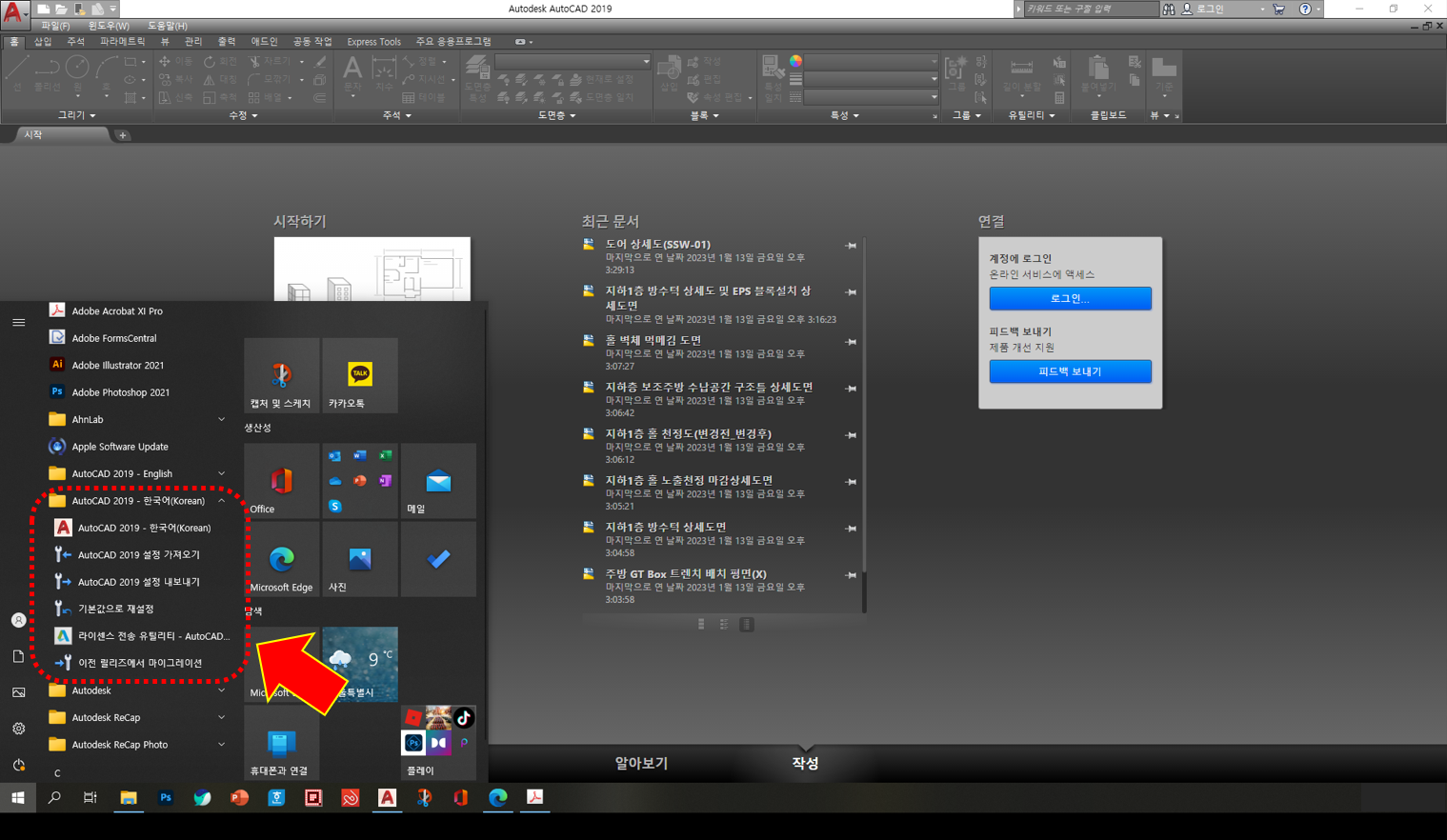Pin the 도어 상세도(SSW-01) recent document
The image size is (1447, 840).
point(851,246)
